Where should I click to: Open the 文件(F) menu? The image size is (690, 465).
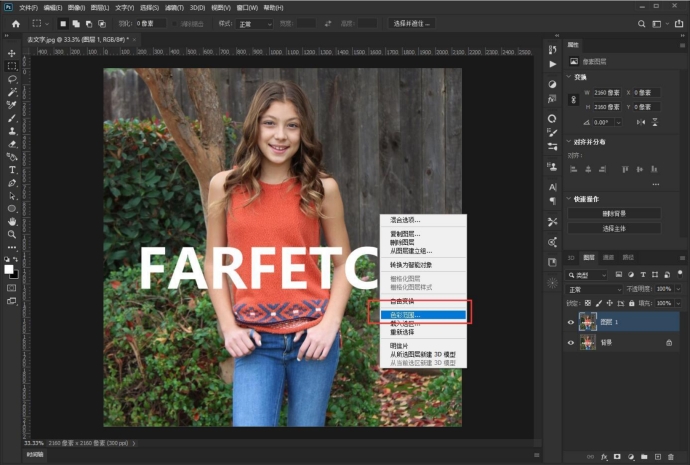(x=28, y=8)
